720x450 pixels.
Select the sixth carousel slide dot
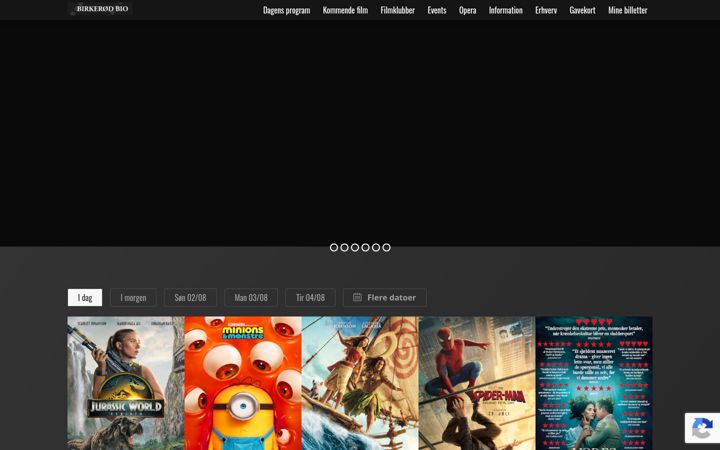[387, 248]
